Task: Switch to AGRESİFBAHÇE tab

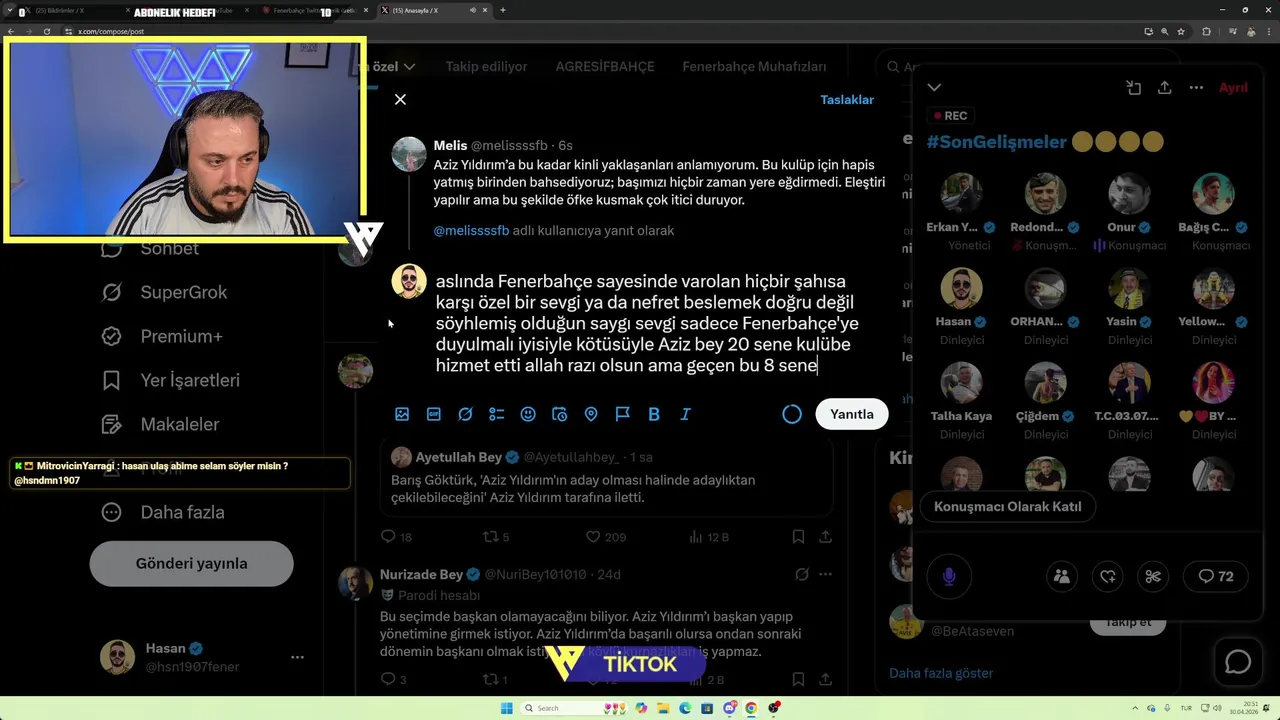Action: (605, 67)
